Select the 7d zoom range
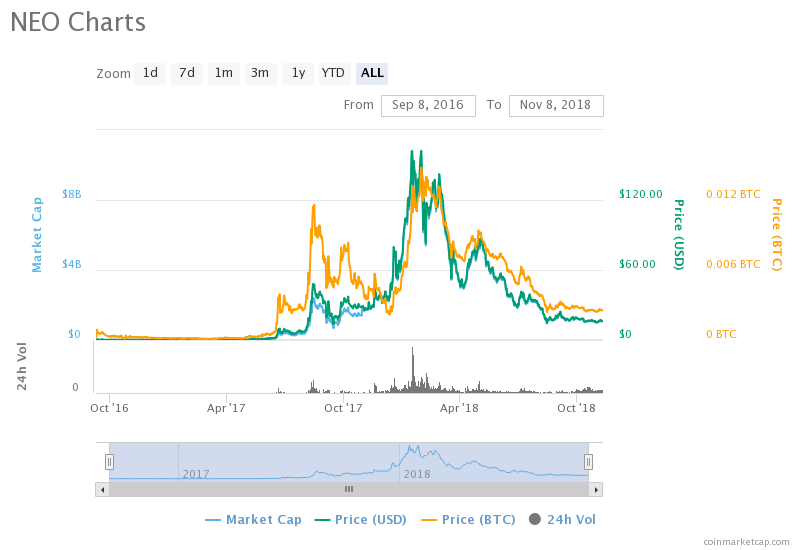Image resolution: width=800 pixels, height=550 pixels. [186, 73]
